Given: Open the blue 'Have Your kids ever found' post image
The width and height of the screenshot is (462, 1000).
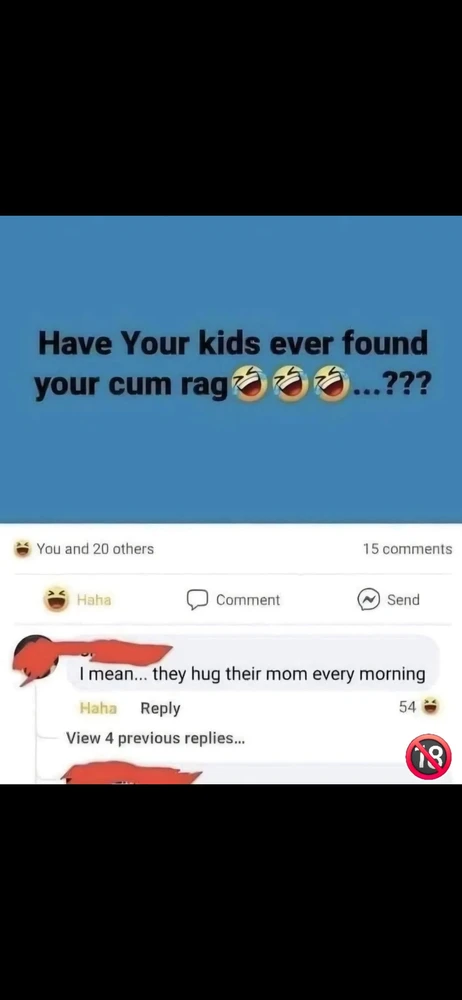Looking at the screenshot, I should 231,369.
